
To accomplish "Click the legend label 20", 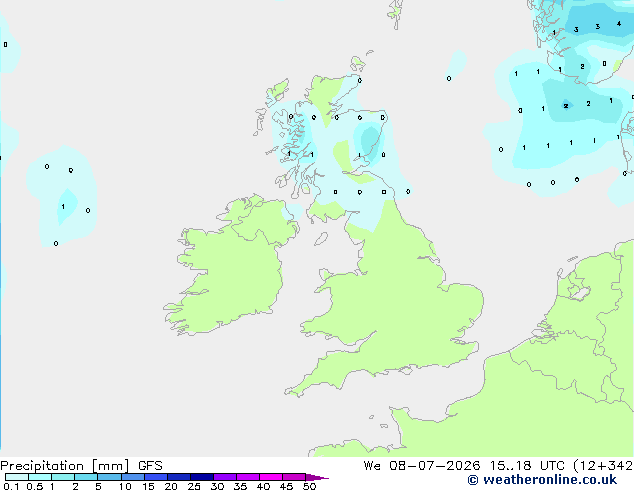I will point(171,486).
